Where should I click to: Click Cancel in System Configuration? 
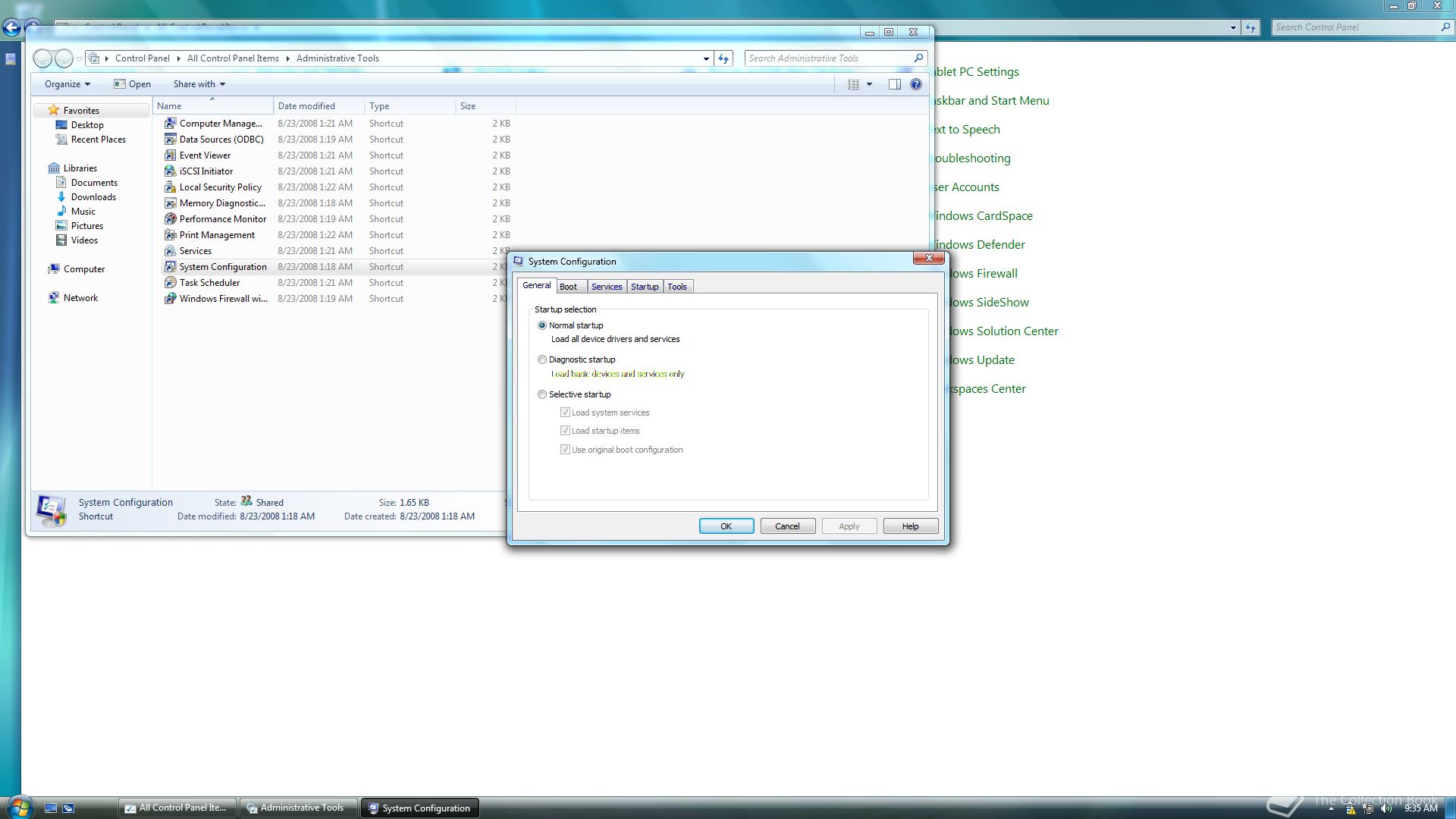click(787, 526)
